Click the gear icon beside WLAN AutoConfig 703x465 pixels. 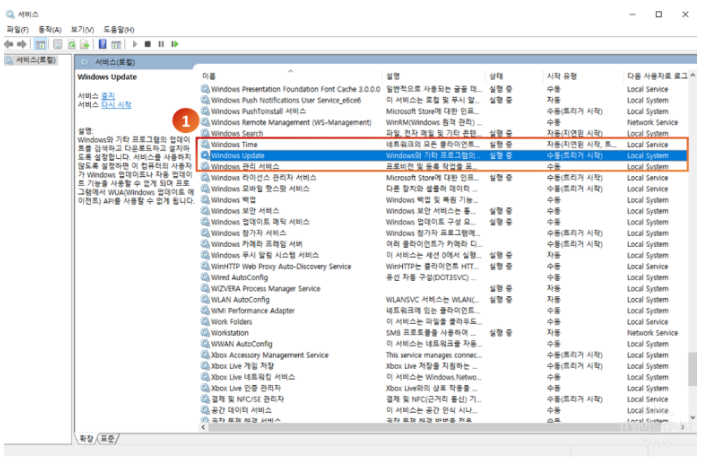pos(205,299)
